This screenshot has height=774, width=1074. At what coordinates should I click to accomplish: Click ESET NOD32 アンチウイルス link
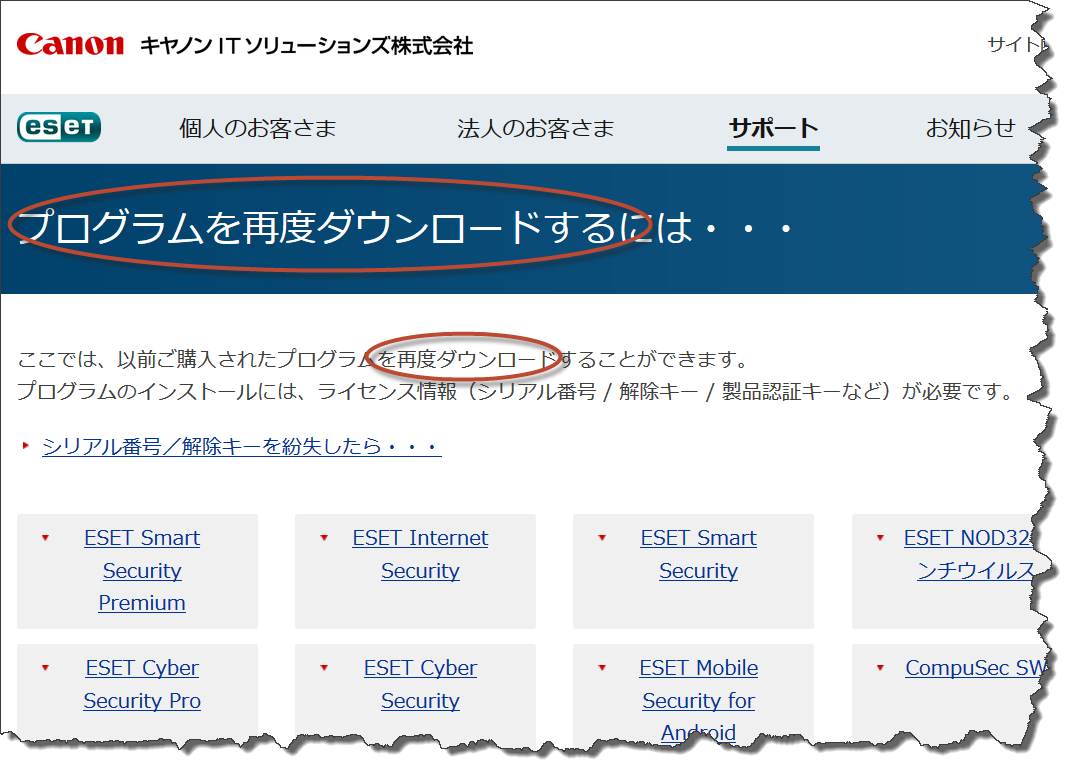click(x=970, y=554)
